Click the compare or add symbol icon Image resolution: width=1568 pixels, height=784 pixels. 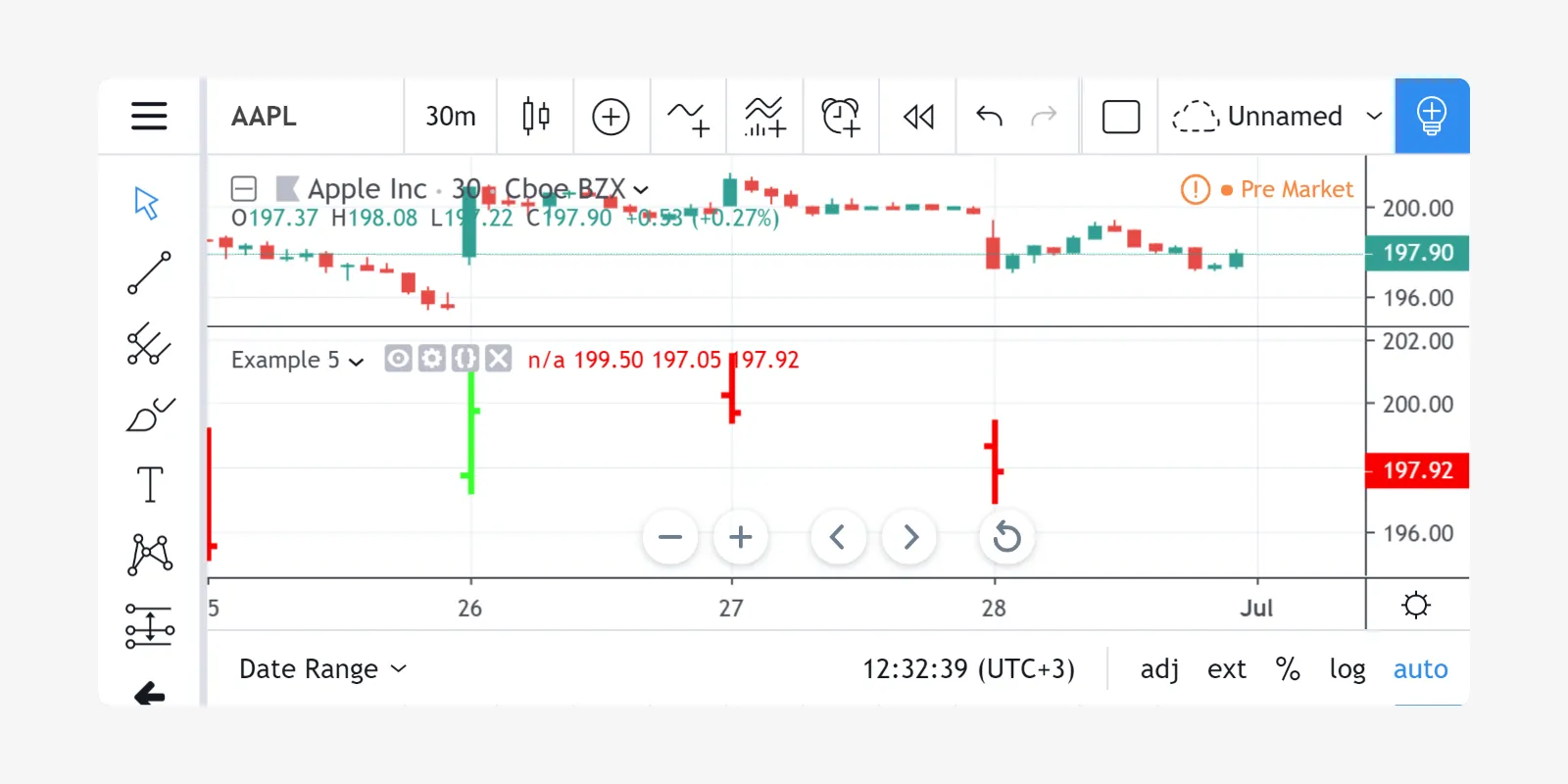click(611, 116)
